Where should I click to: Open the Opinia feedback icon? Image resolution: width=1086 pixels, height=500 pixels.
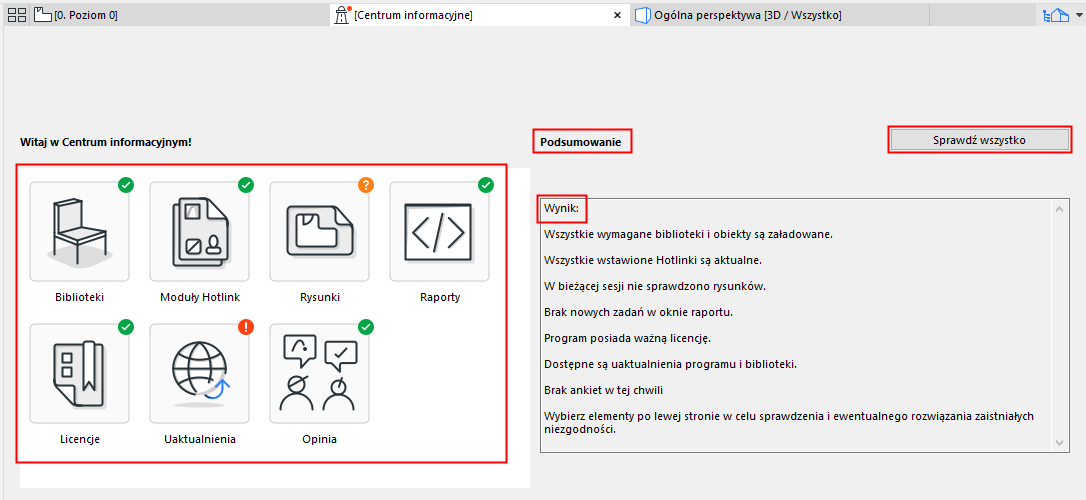click(319, 373)
